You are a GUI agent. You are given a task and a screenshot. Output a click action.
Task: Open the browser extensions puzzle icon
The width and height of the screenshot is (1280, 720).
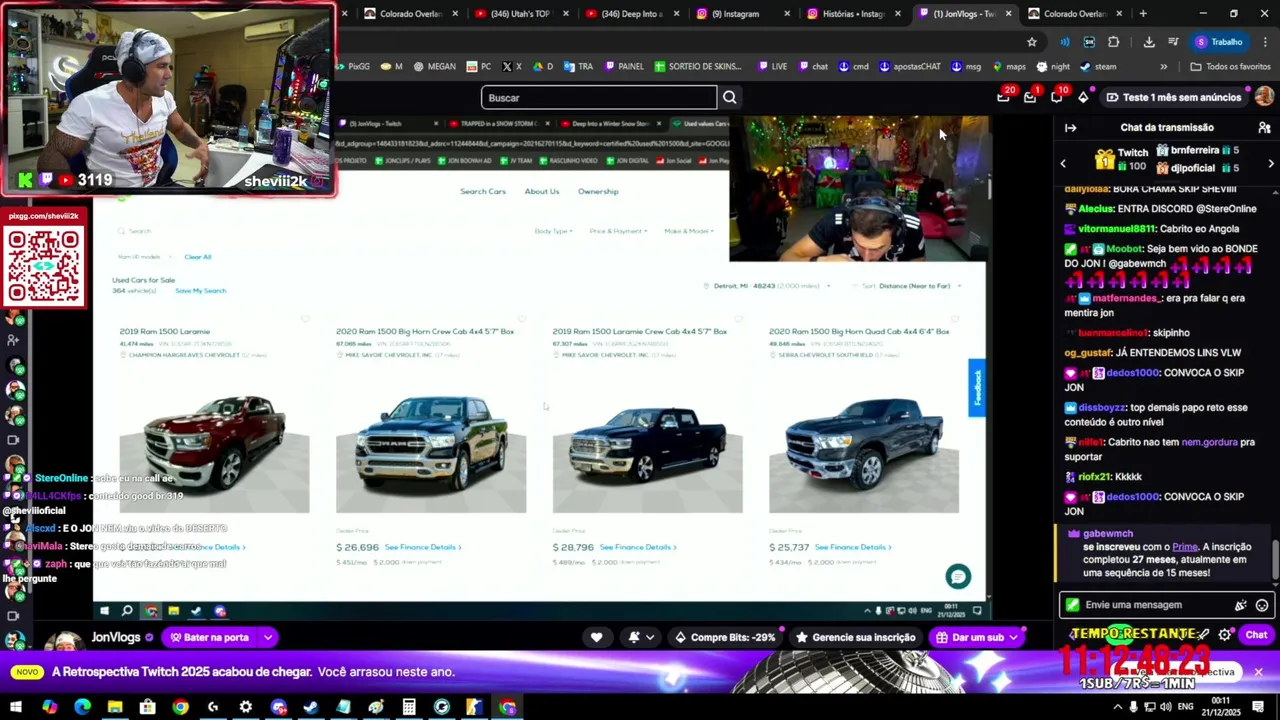pyautogui.click(x=1113, y=42)
